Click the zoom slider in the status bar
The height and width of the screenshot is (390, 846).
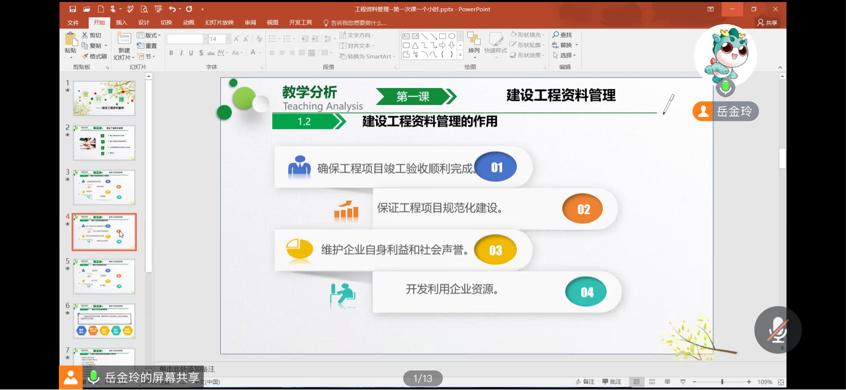[x=722, y=382]
